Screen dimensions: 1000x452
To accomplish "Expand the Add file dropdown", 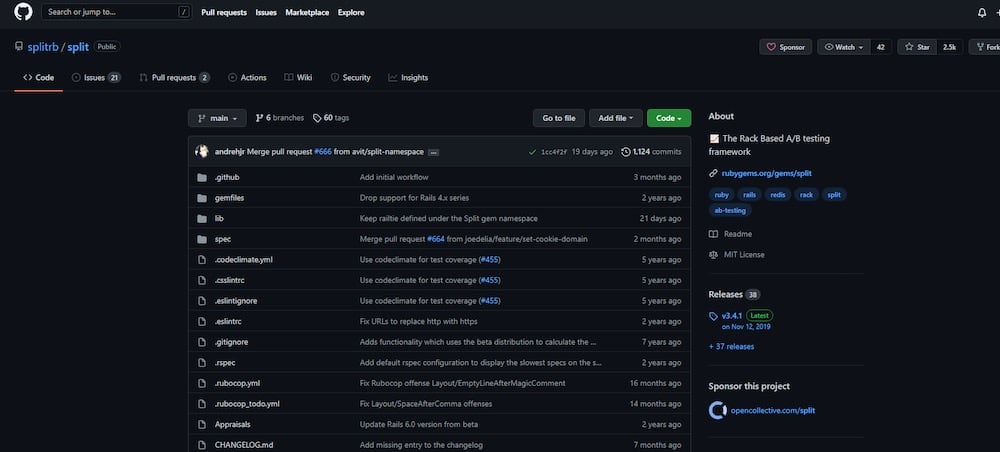I will tap(615, 118).
